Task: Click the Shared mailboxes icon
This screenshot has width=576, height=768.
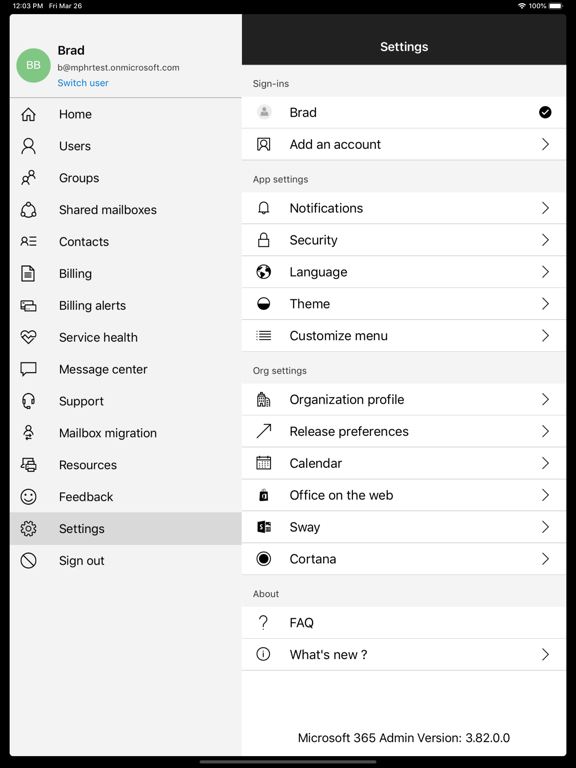Action: pos(28,210)
